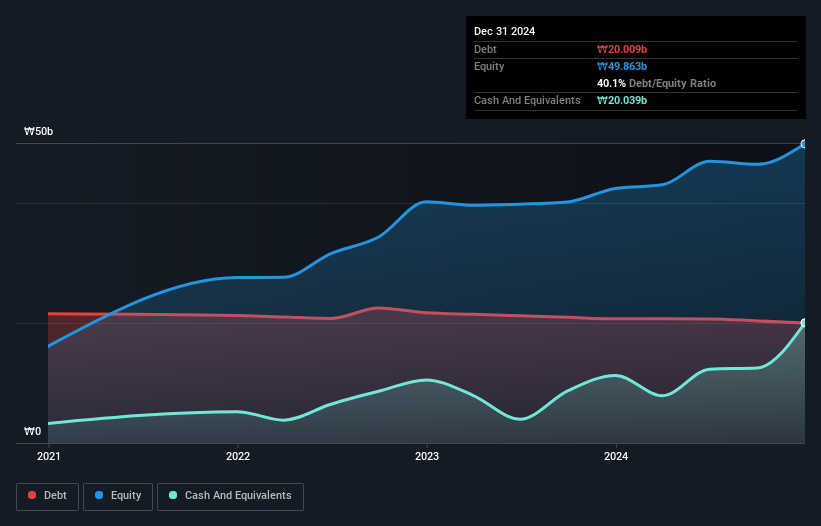Click the ₩49.863b equity value
821x526 pixels.
[622, 66]
